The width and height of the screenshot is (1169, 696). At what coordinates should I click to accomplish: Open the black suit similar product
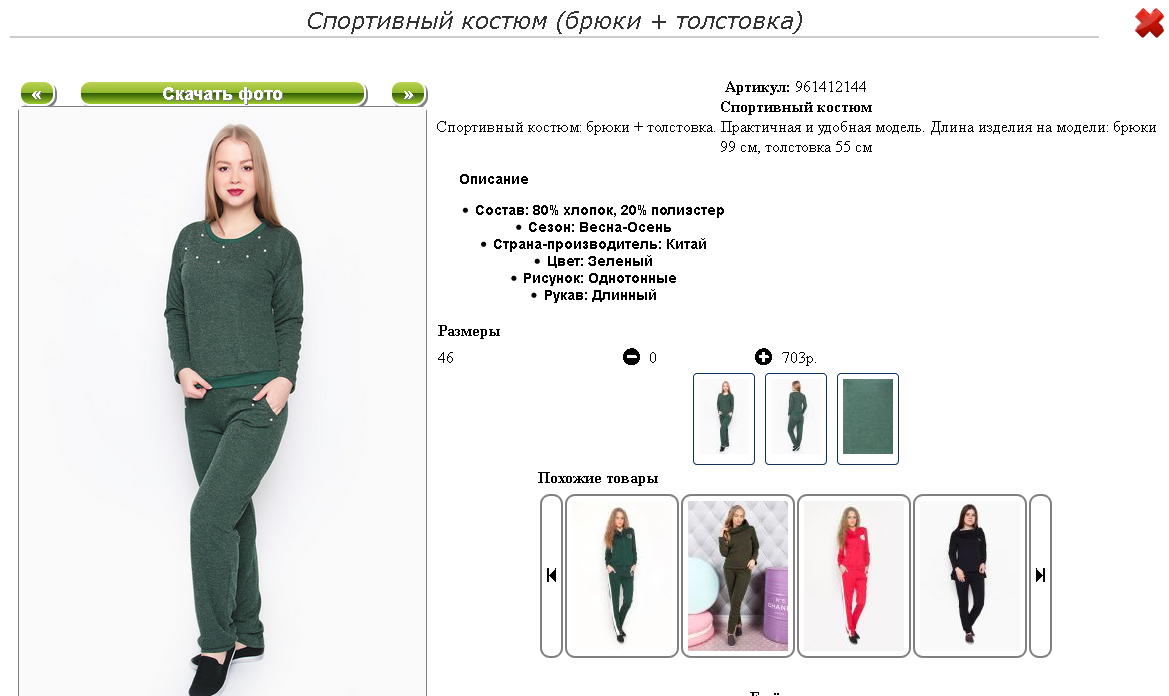point(970,575)
